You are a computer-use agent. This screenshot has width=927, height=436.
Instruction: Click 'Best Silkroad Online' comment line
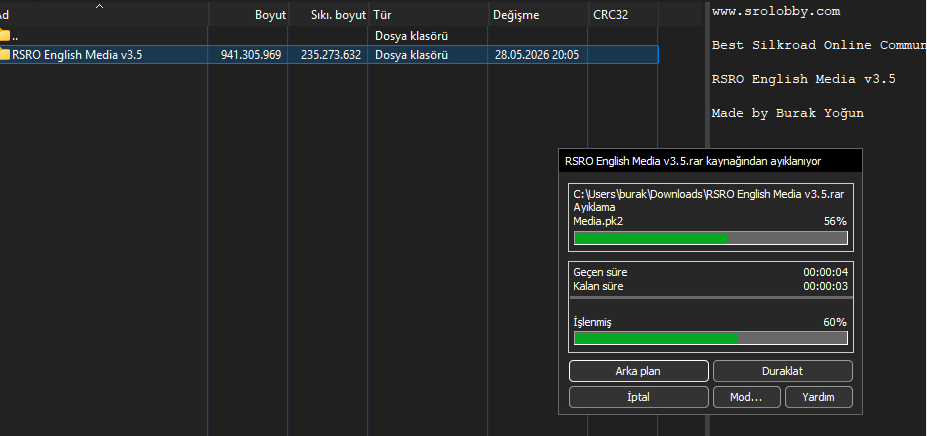819,45
